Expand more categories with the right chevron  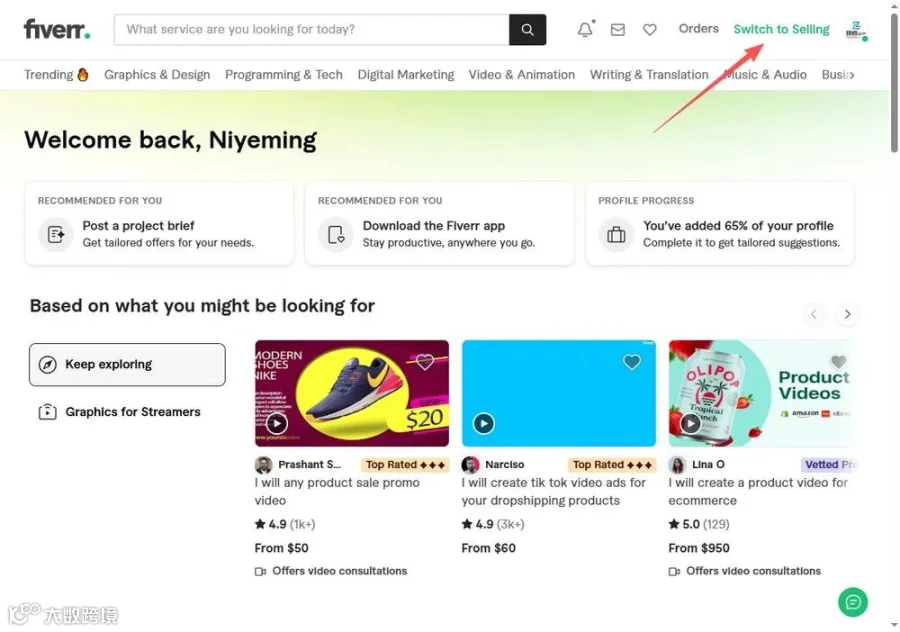pos(852,75)
